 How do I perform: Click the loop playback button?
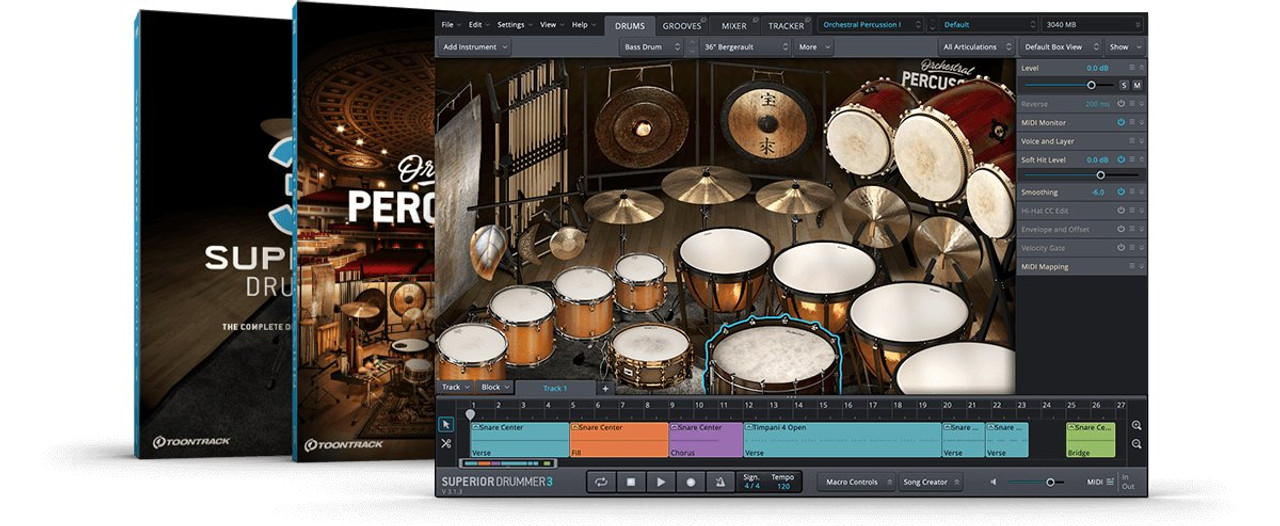(601, 482)
